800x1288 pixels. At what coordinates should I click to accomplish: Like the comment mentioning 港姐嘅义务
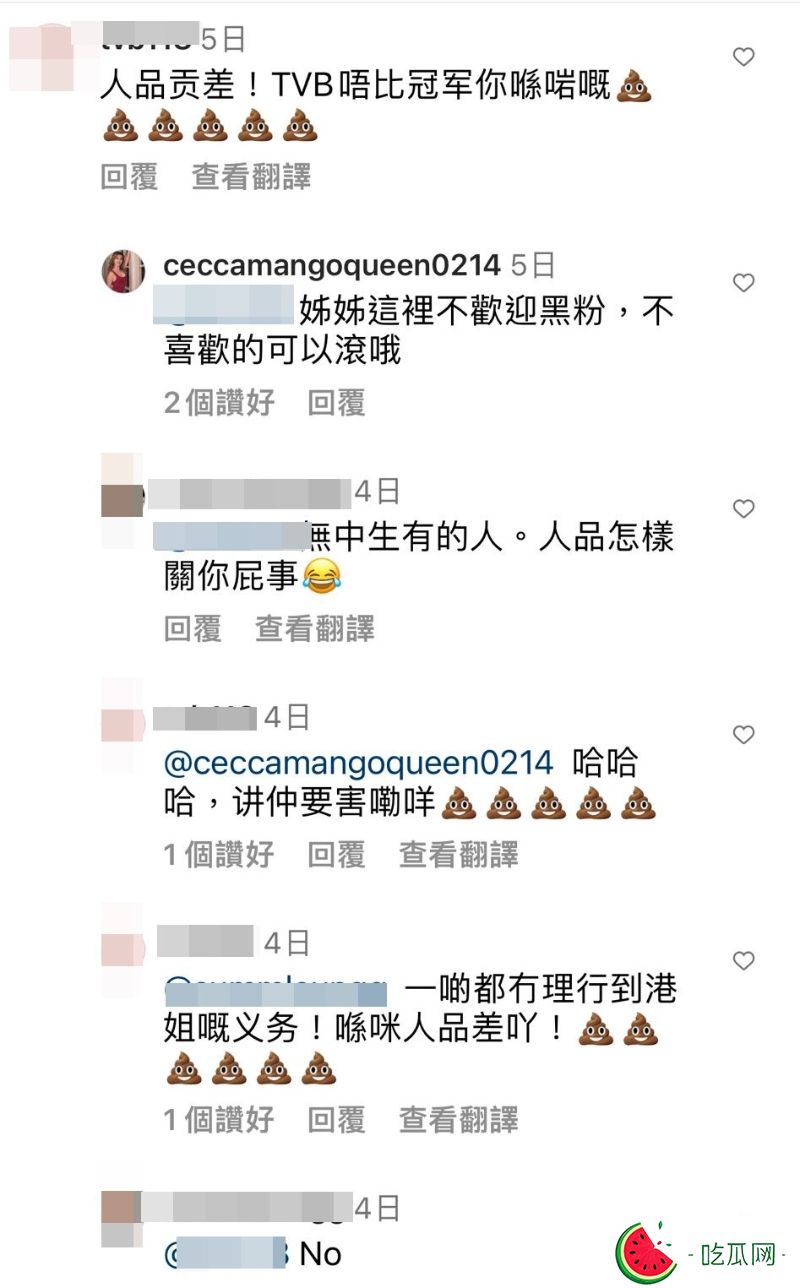point(743,961)
